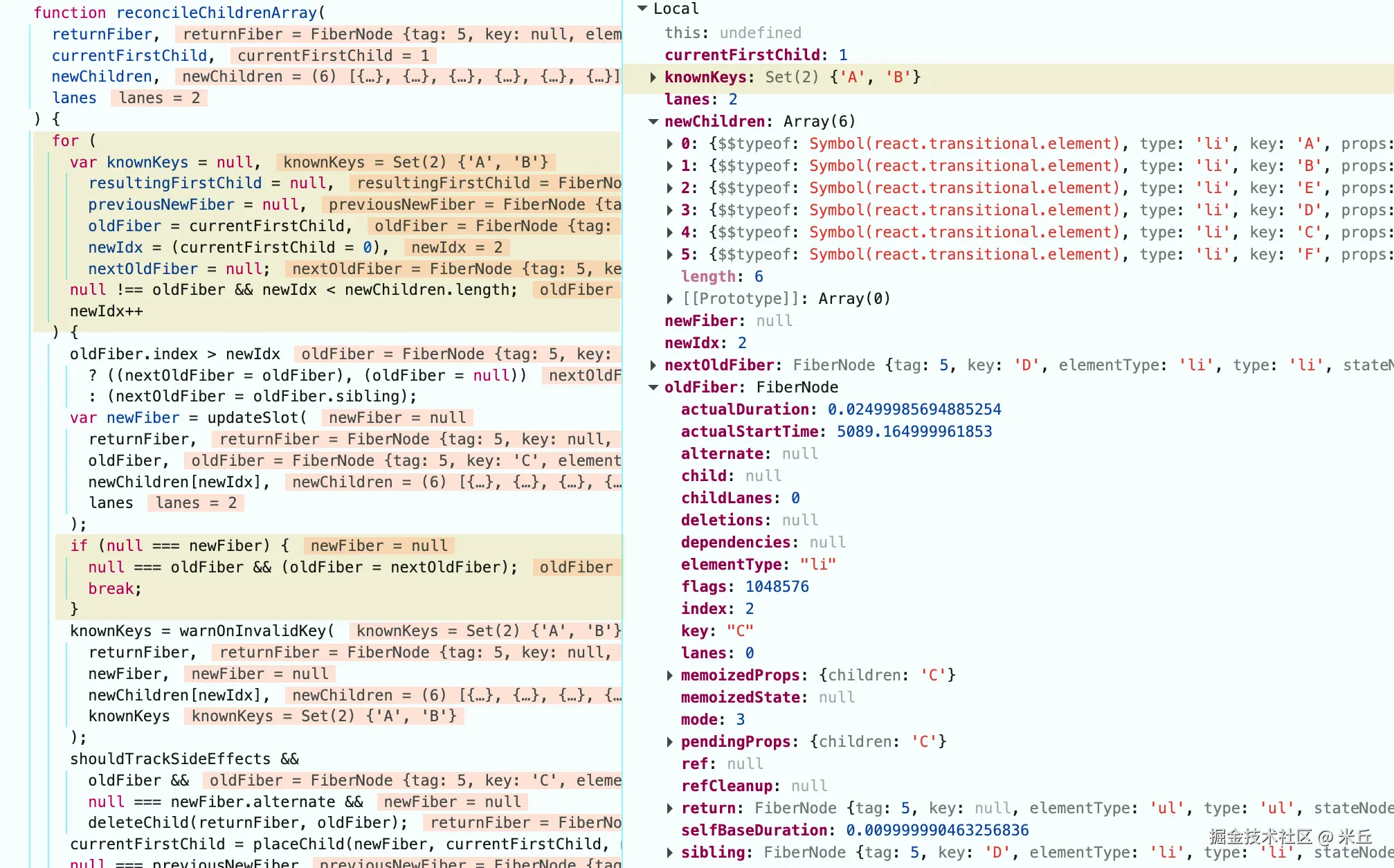Click the 'var newFiber = updateSlot(' line
The width and height of the screenshot is (1394, 868).
click(188, 417)
